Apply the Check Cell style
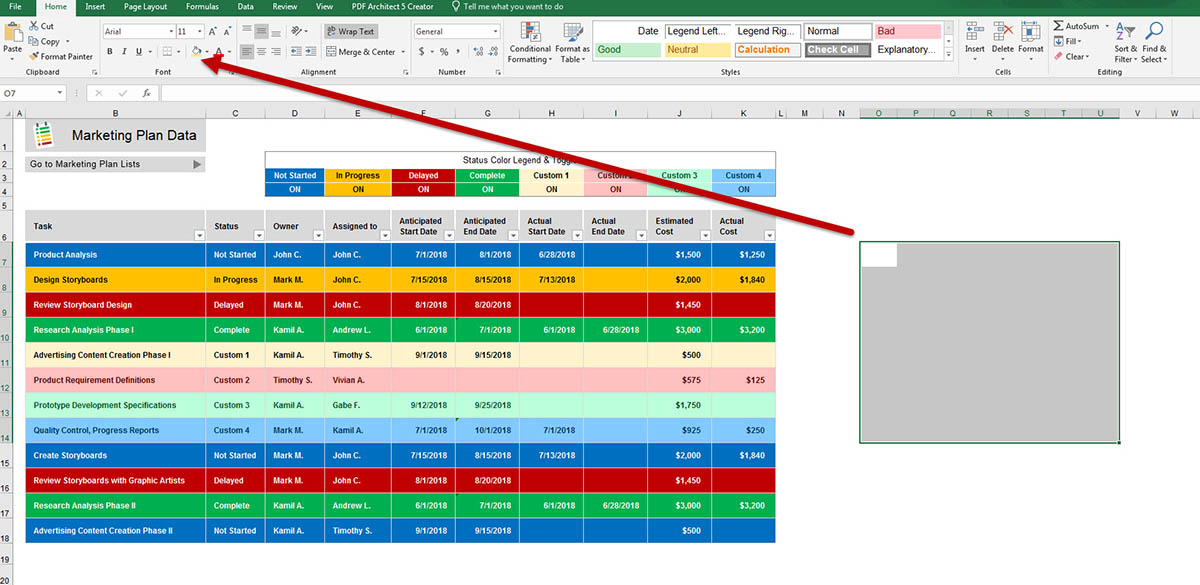The width and height of the screenshot is (1200, 585). [836, 48]
